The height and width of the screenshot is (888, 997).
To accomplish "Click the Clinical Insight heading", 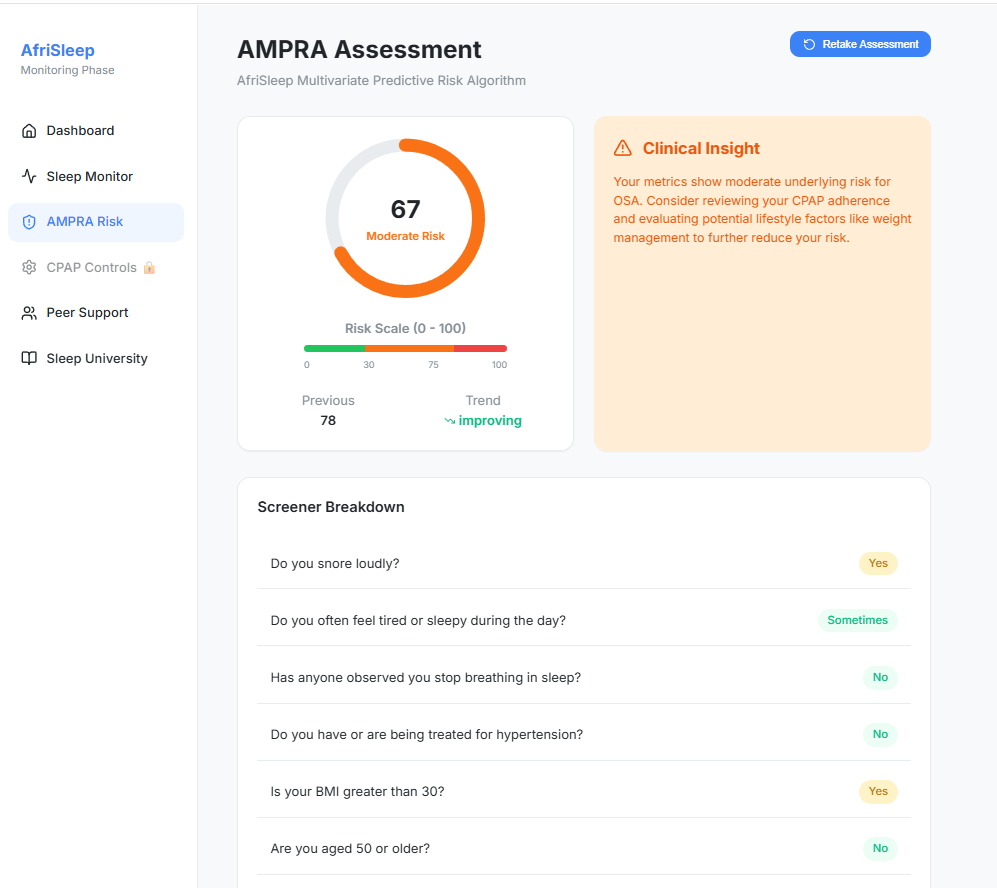I will [x=701, y=149].
